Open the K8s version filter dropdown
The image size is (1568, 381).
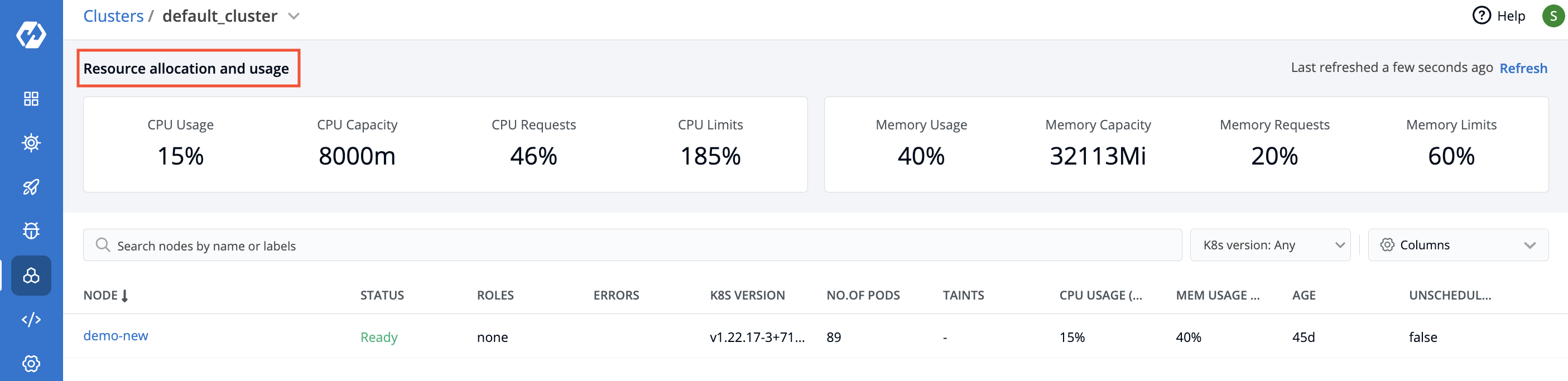1269,245
